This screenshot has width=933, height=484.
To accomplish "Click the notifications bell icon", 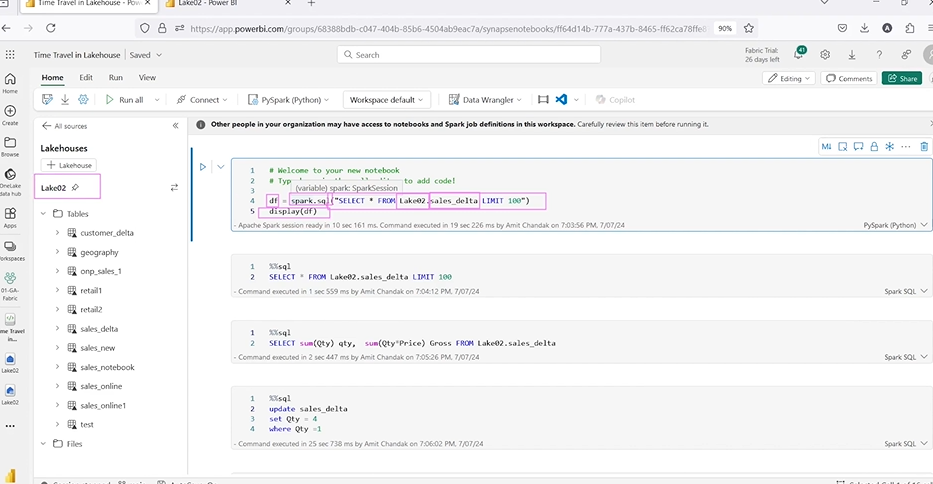I will pyautogui.click(x=799, y=54).
